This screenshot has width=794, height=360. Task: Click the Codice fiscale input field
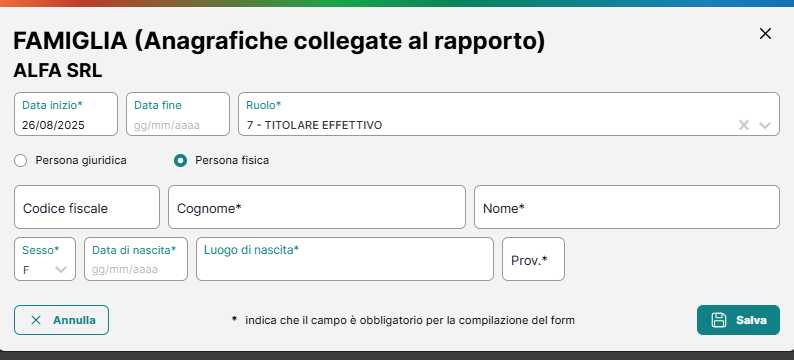[87, 207]
